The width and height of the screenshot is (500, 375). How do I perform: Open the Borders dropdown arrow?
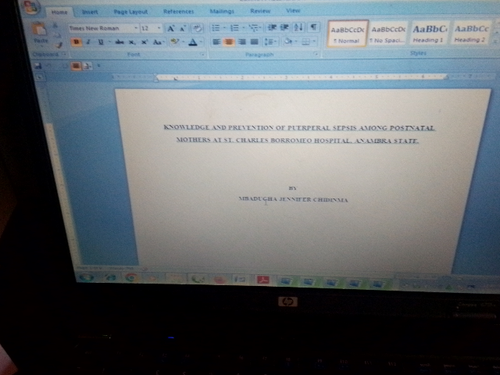coord(314,42)
